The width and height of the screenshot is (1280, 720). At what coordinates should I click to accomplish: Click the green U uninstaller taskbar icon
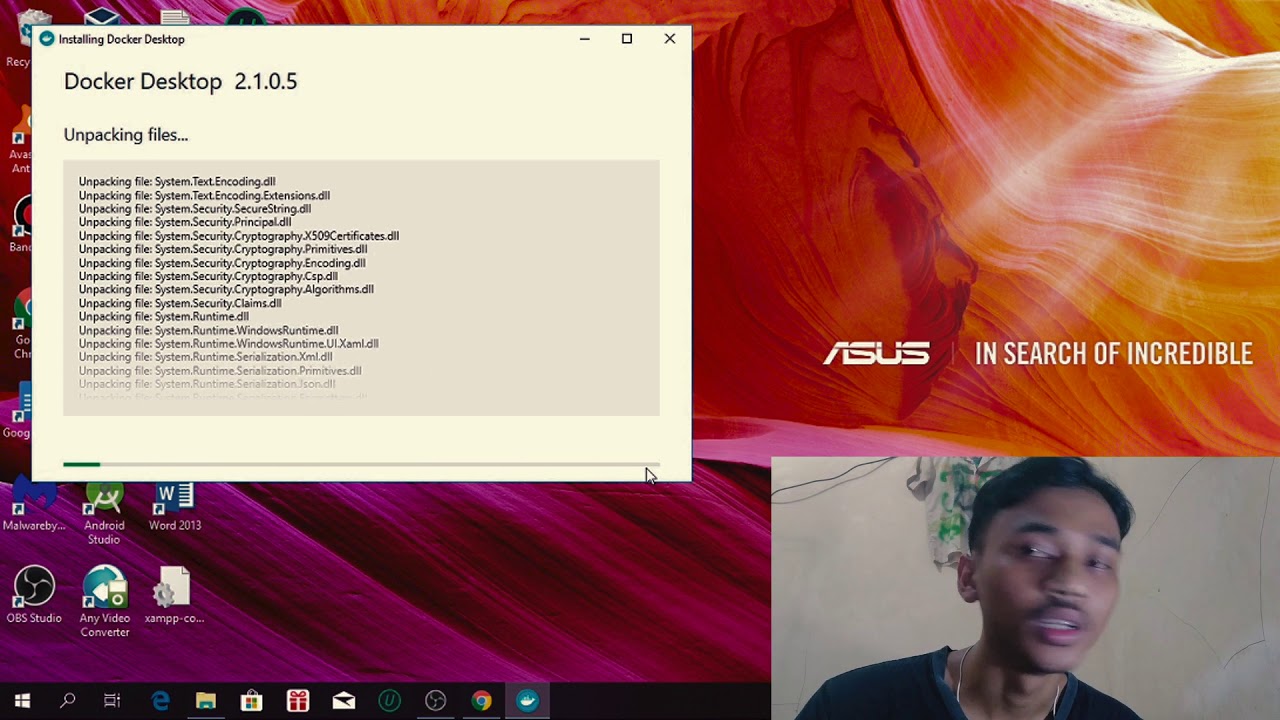[x=390, y=701]
